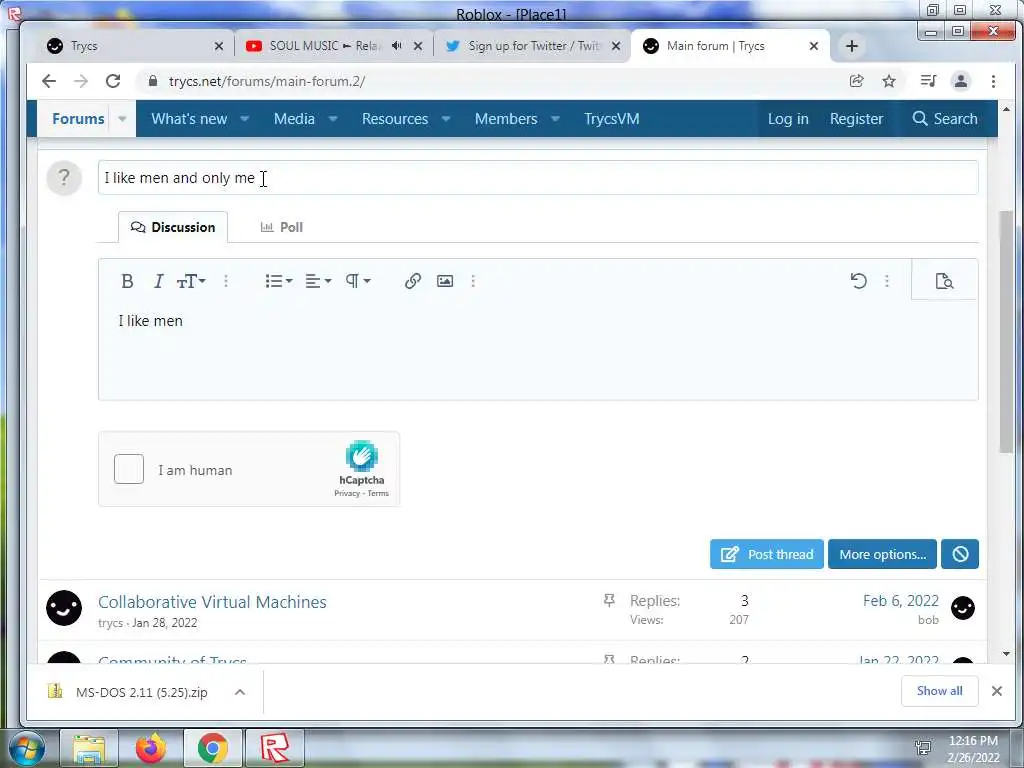Expand the Media dropdown arrow
This screenshot has height=768, width=1024.
(x=332, y=119)
